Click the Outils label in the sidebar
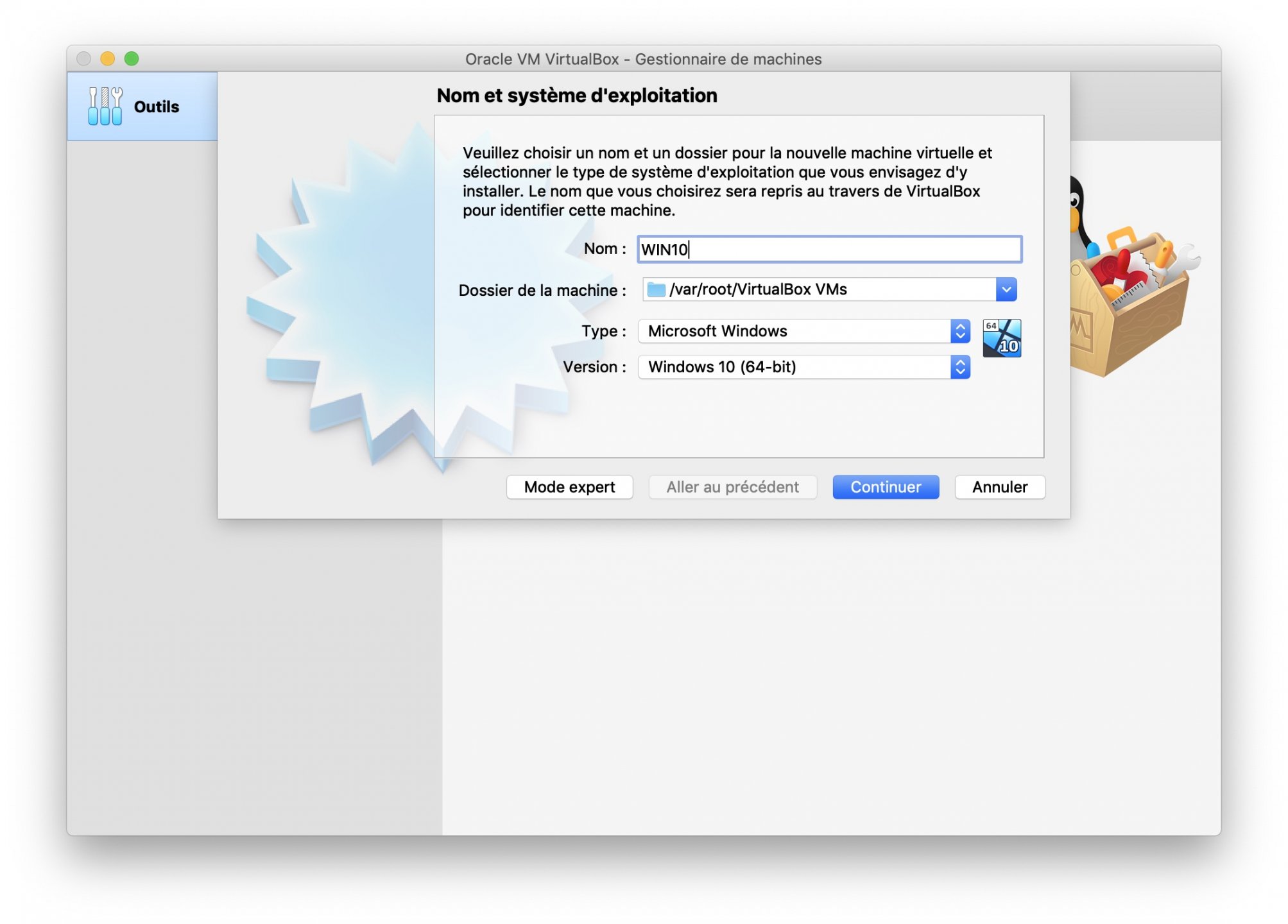 click(157, 107)
